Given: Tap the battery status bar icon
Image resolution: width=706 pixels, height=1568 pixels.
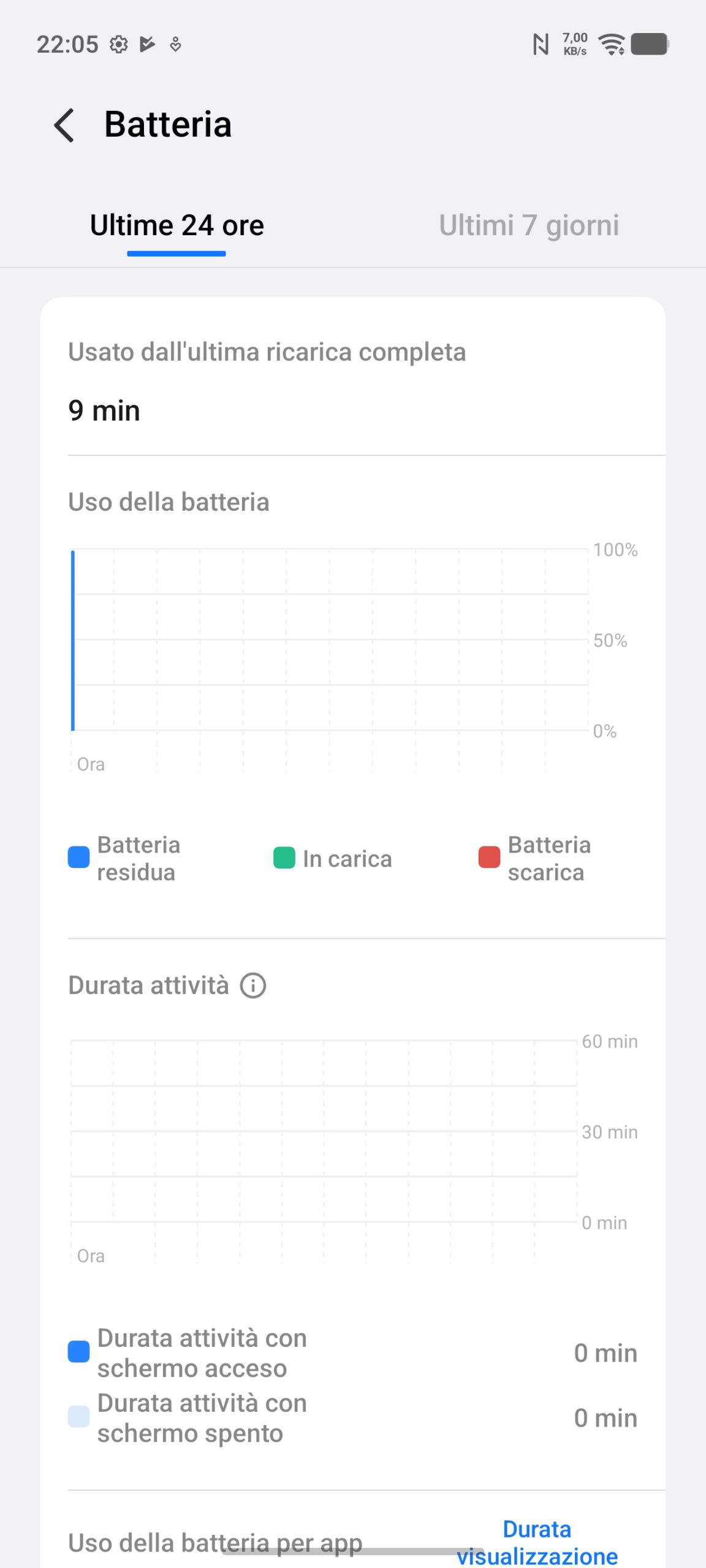Looking at the screenshot, I should (650, 45).
